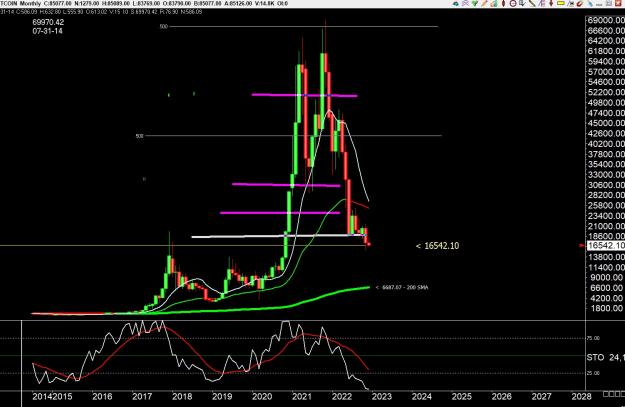Click the circle with minus toolbar icon
Image resolution: width=625 pixels, height=407 pixels.
[x=513, y=4]
